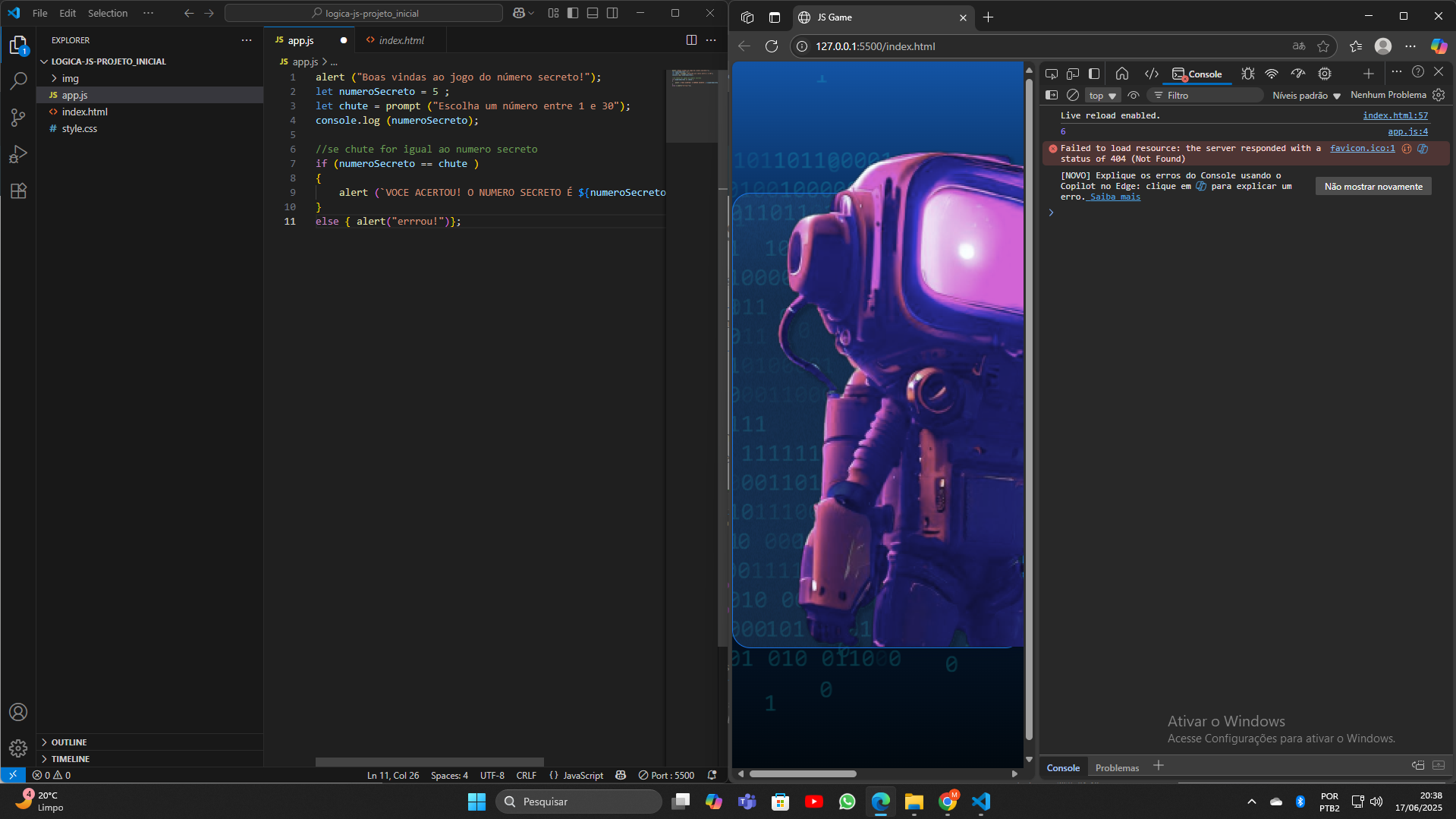This screenshot has width=1456, height=819.
Task: Create a live expression with the eye icon
Action: coord(1134,95)
